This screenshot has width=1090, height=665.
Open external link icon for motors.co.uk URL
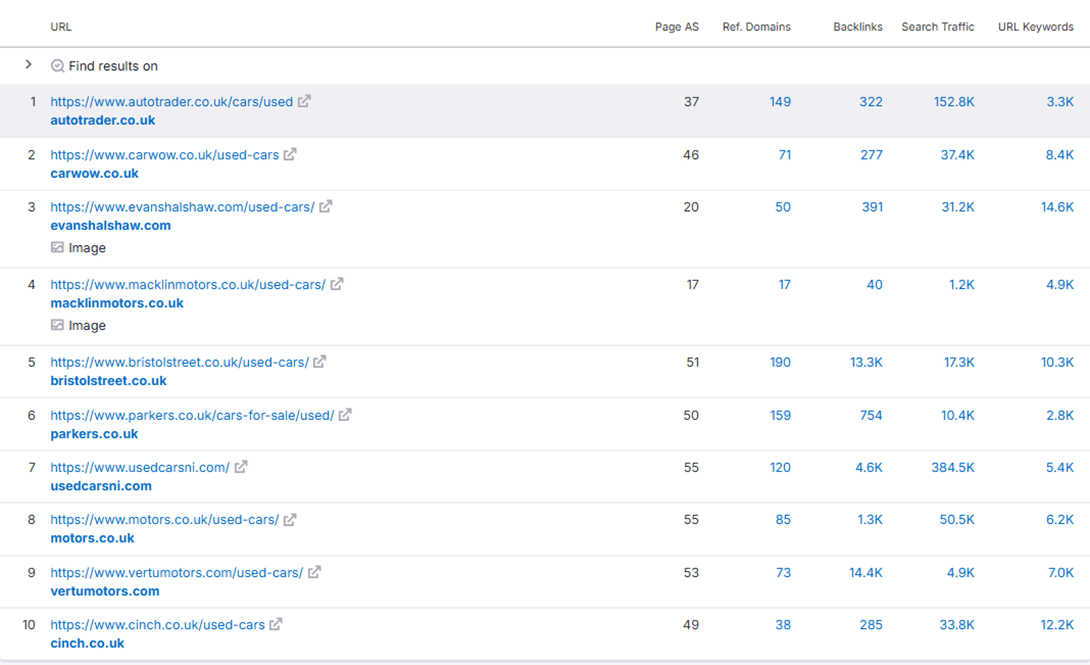point(290,520)
